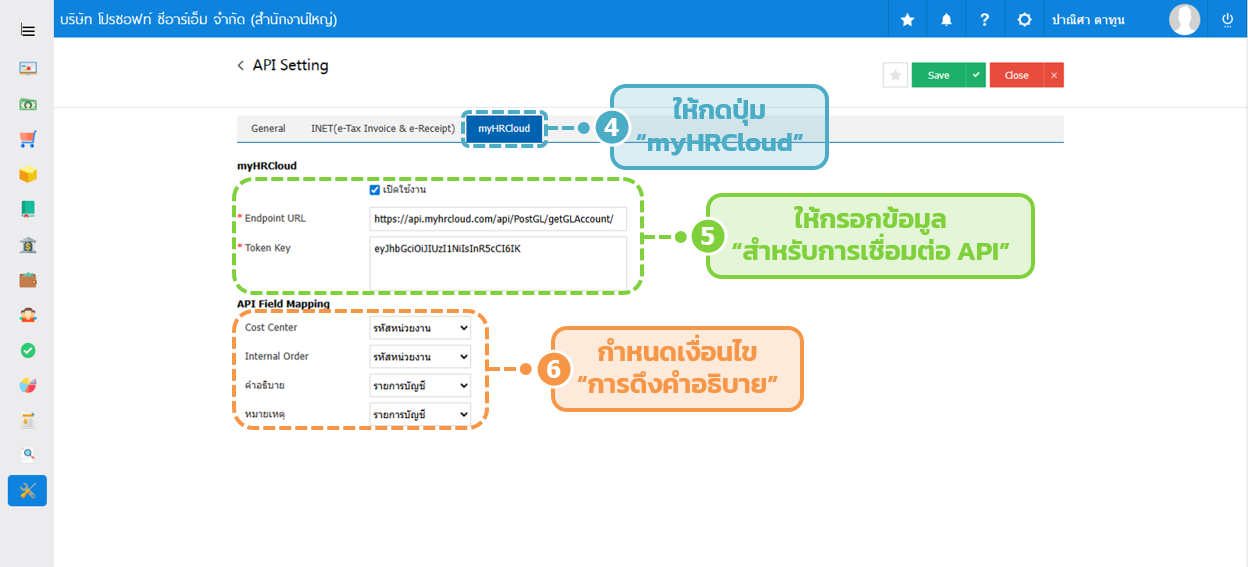Screen dimensions: 1248x567
Task: Toggle the gray favorite star beside Save
Action: pos(895,75)
